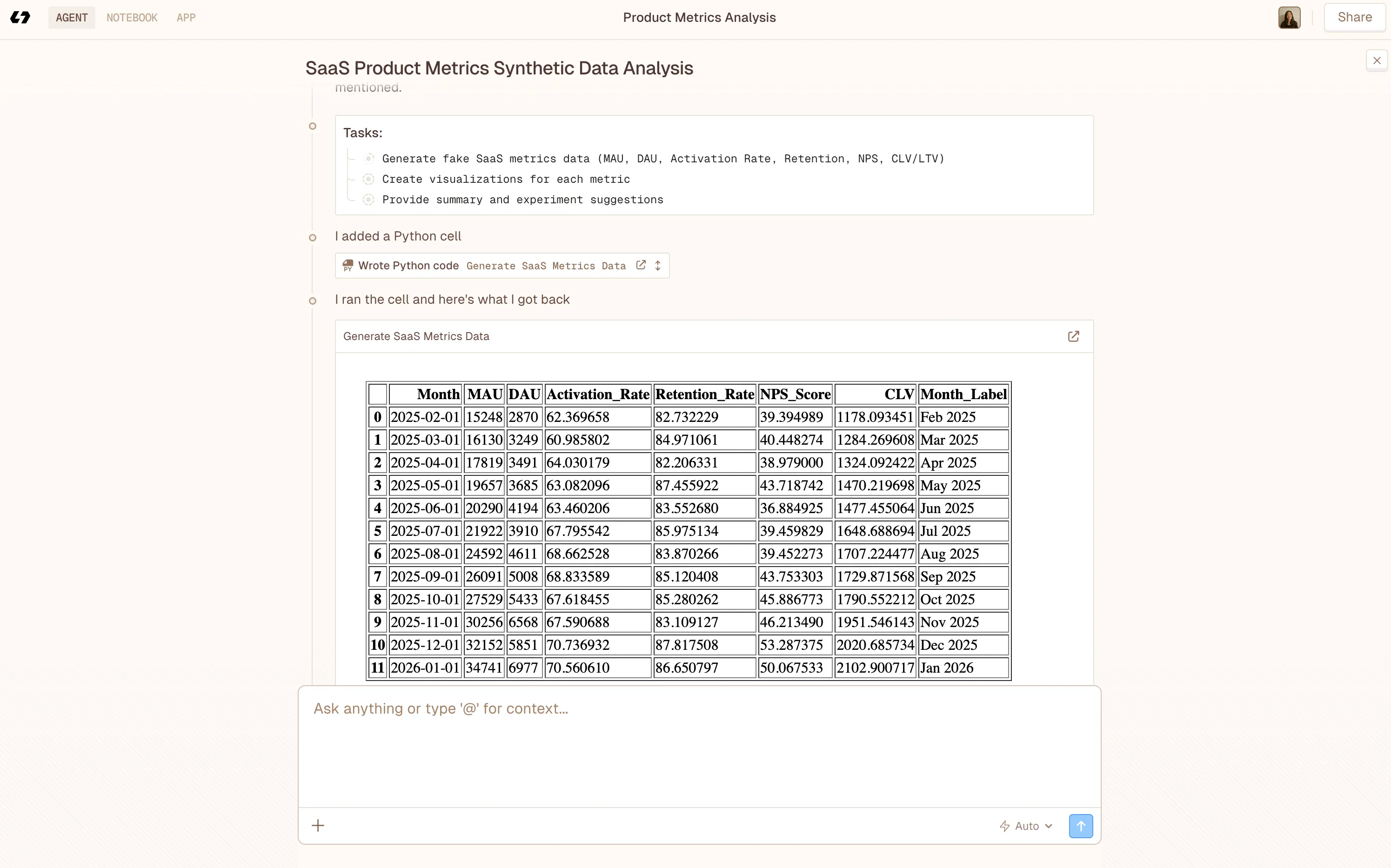Image resolution: width=1391 pixels, height=868 pixels.
Task: Send the message with the arrow button
Action: (x=1080, y=825)
